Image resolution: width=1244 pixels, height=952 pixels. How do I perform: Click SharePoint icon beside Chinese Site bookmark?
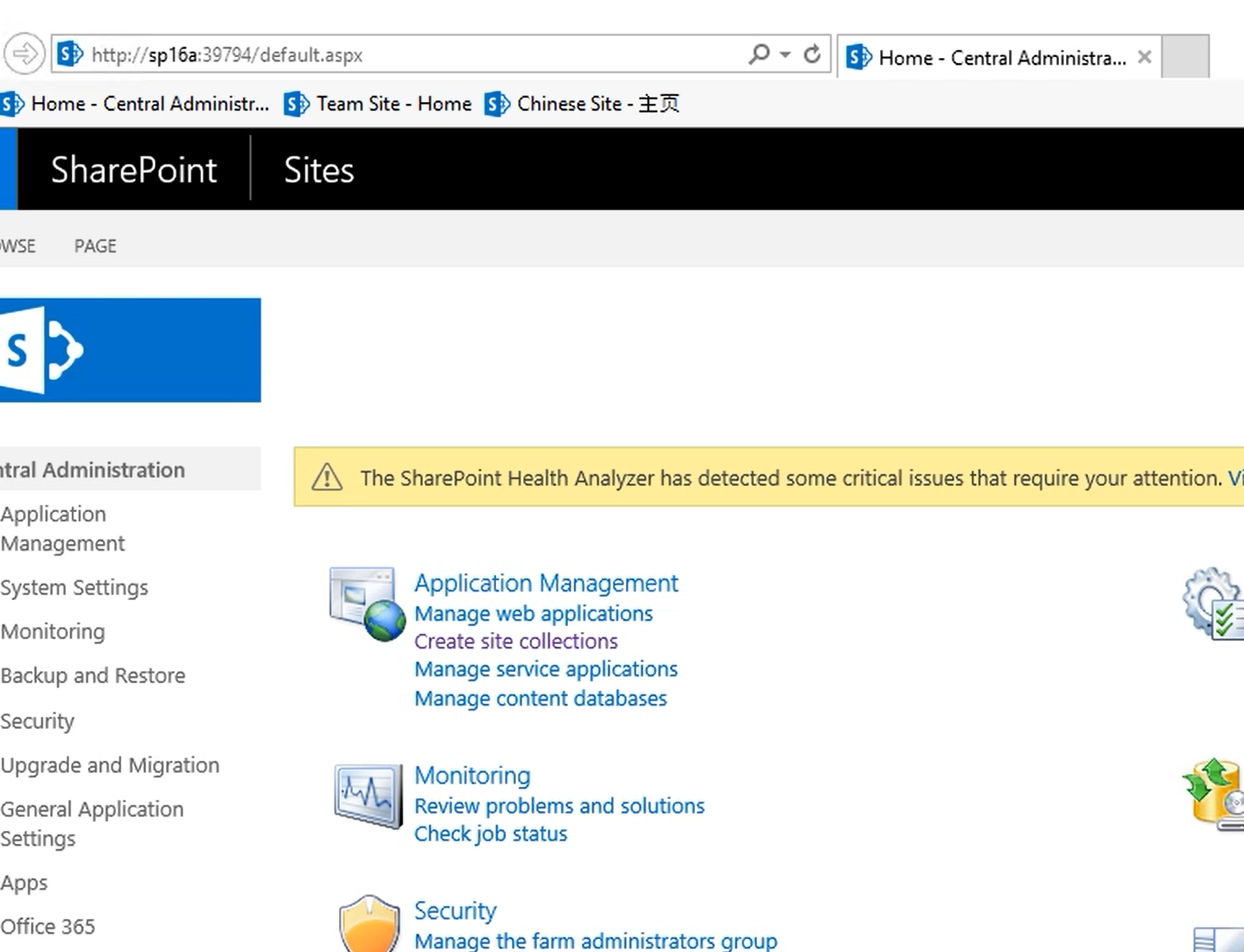pos(497,104)
